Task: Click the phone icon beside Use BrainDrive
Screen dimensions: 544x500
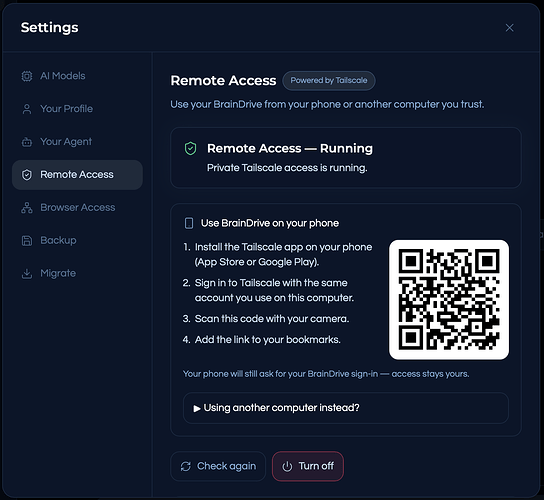Action: (x=189, y=223)
